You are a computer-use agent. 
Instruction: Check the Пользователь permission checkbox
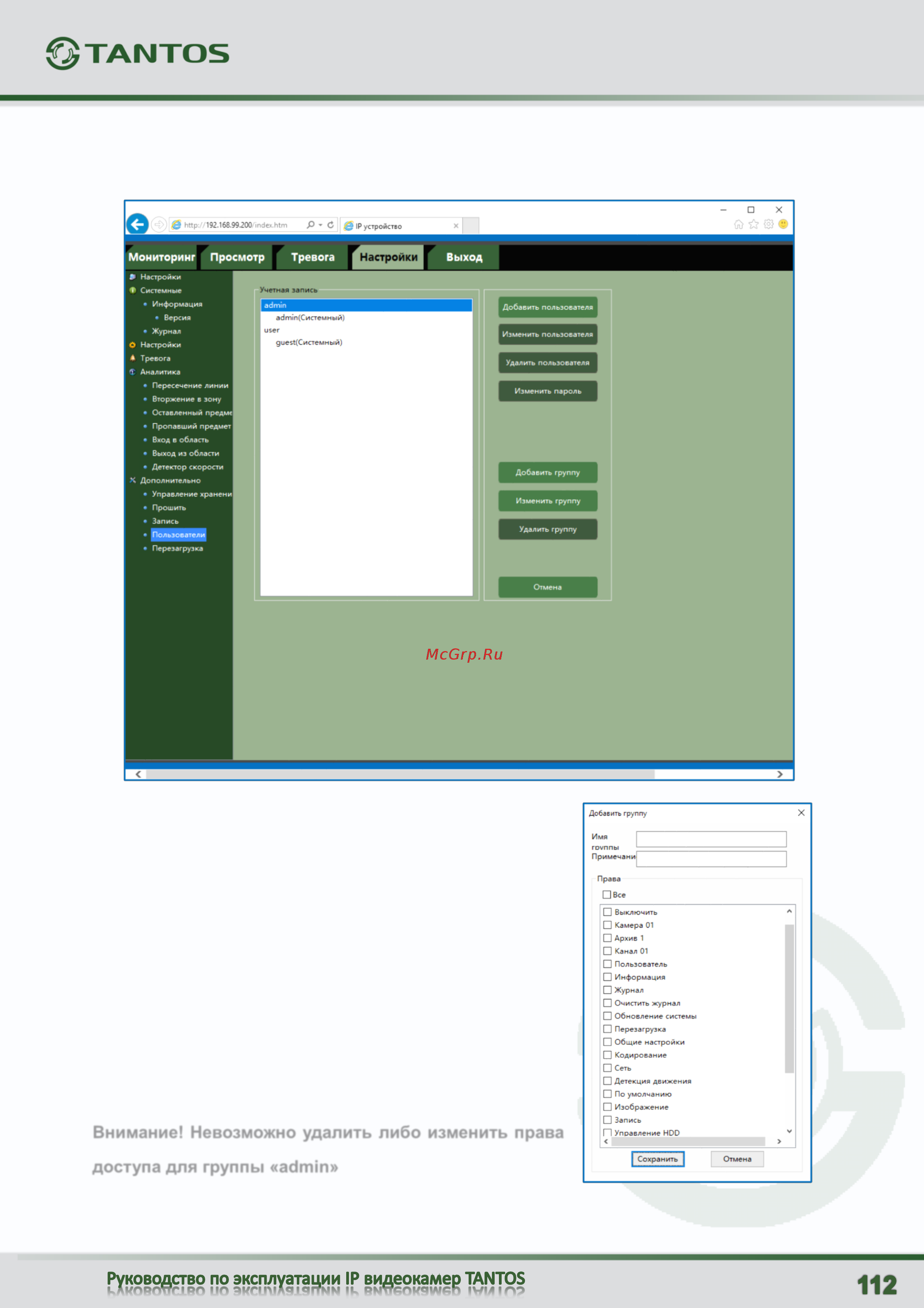coord(607,964)
